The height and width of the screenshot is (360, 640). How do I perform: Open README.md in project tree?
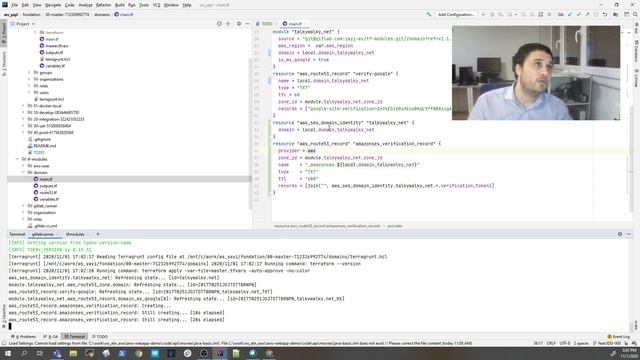(45, 146)
